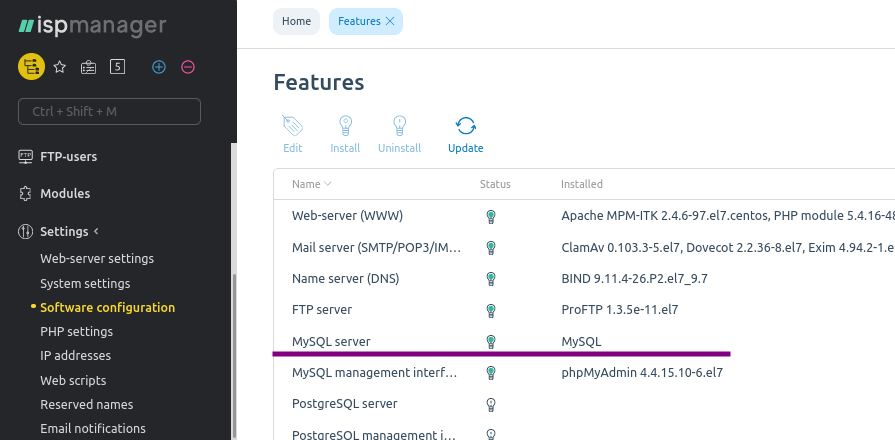Collapse all menu with pink minus icon
Viewport: 895px width, 440px height.
(188, 67)
